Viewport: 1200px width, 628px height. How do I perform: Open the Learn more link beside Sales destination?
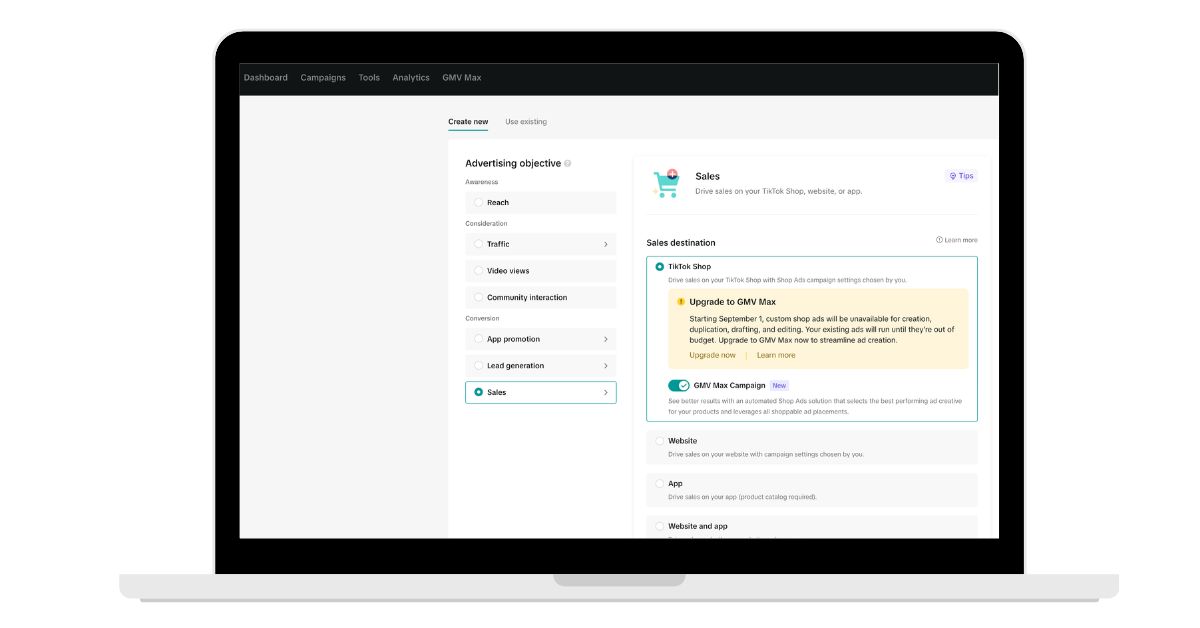[x=957, y=240]
